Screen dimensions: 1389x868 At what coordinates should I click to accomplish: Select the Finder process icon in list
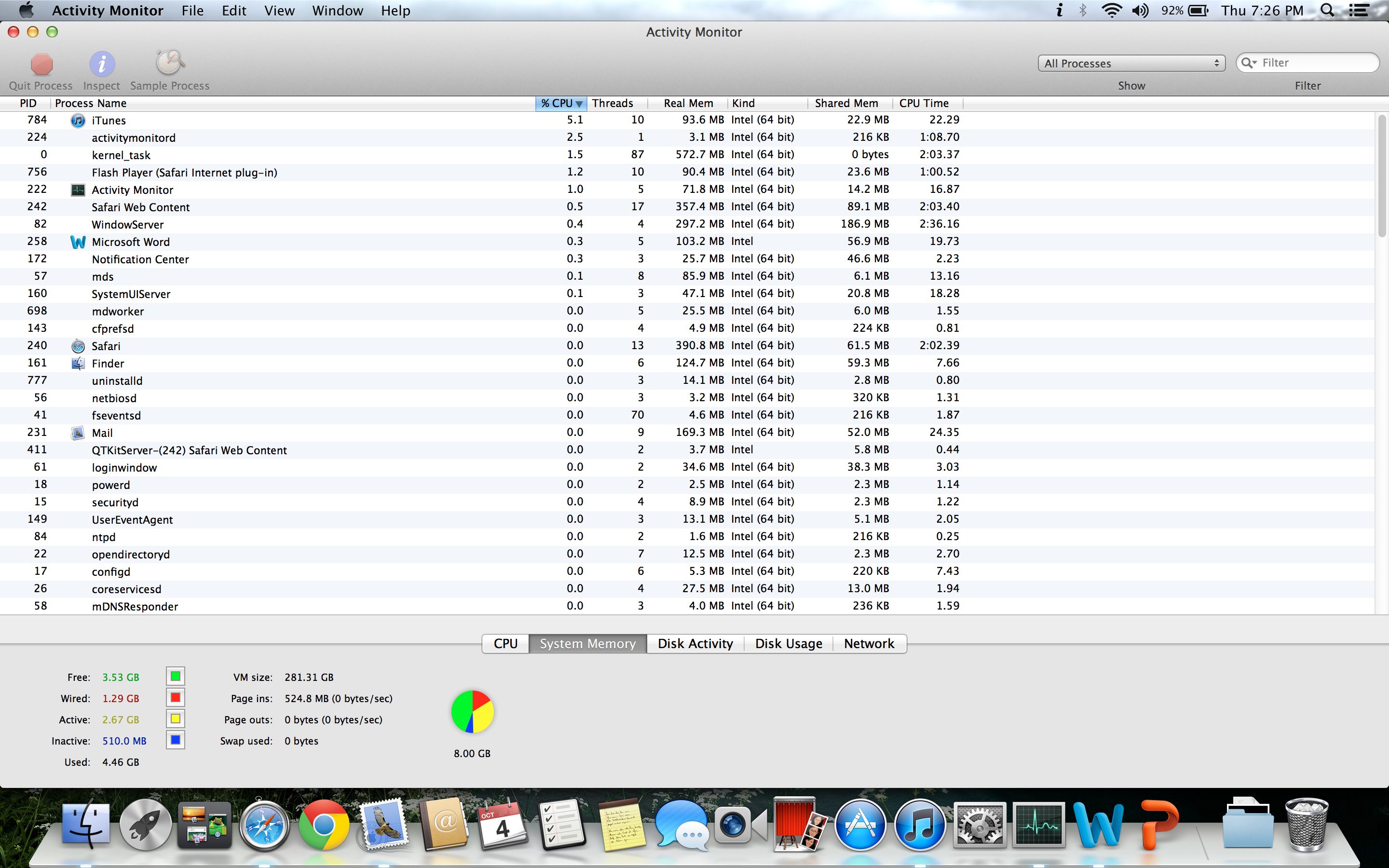click(x=78, y=364)
